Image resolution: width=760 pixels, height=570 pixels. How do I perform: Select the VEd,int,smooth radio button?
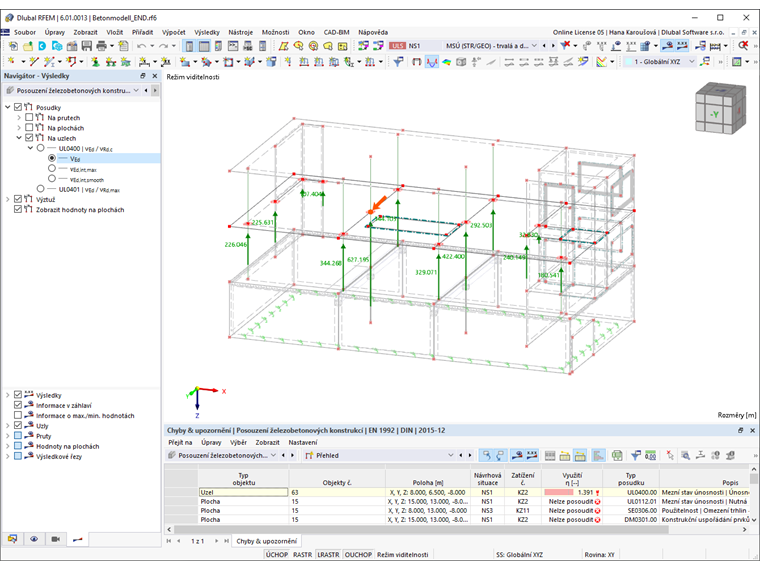(52, 178)
